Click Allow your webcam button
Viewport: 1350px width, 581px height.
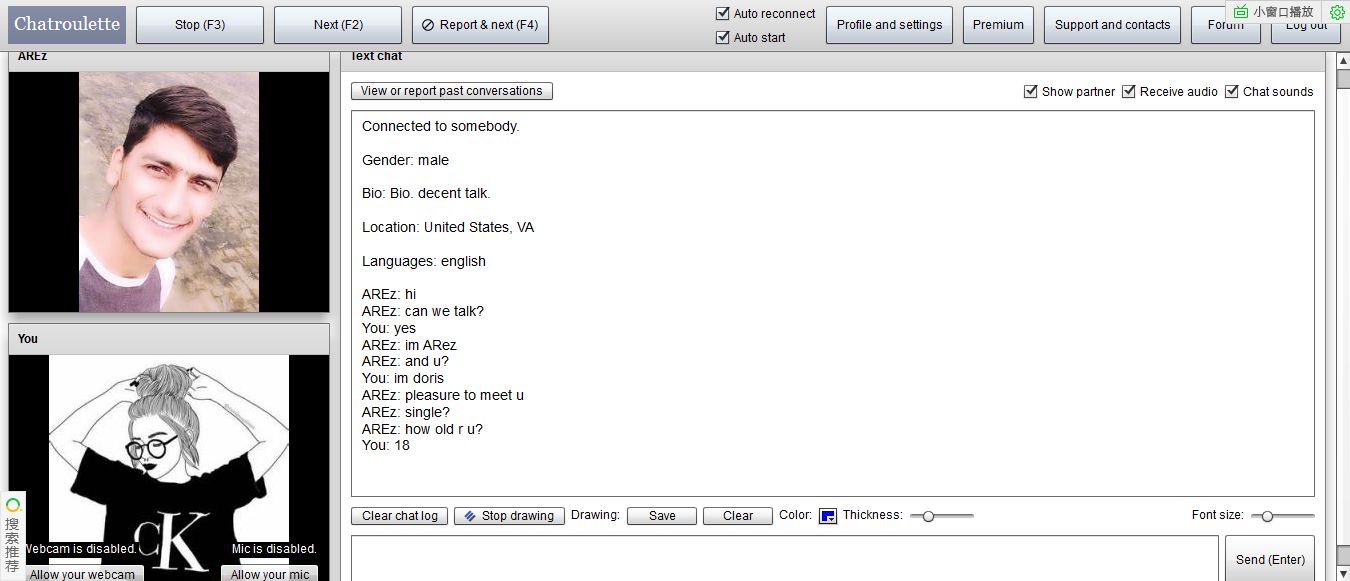[x=82, y=574]
